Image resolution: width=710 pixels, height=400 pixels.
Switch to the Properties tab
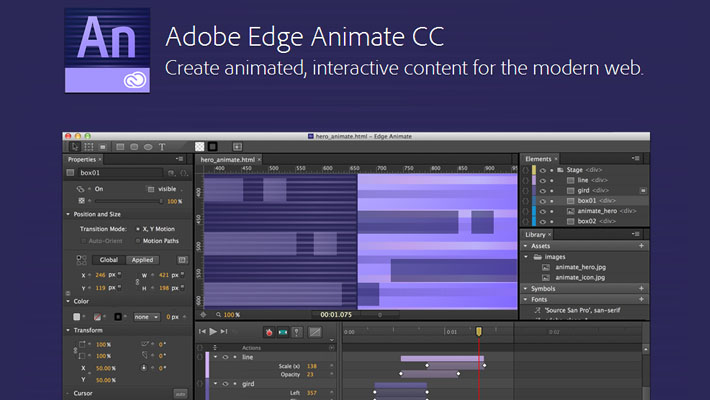coord(82,159)
